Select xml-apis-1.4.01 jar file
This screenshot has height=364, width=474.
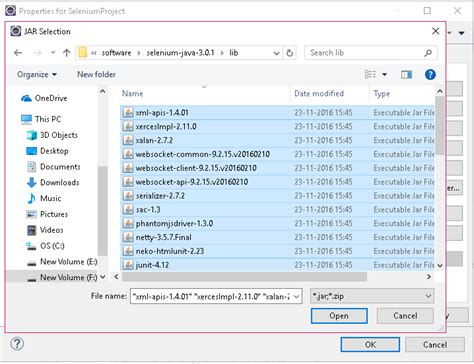point(277,113)
